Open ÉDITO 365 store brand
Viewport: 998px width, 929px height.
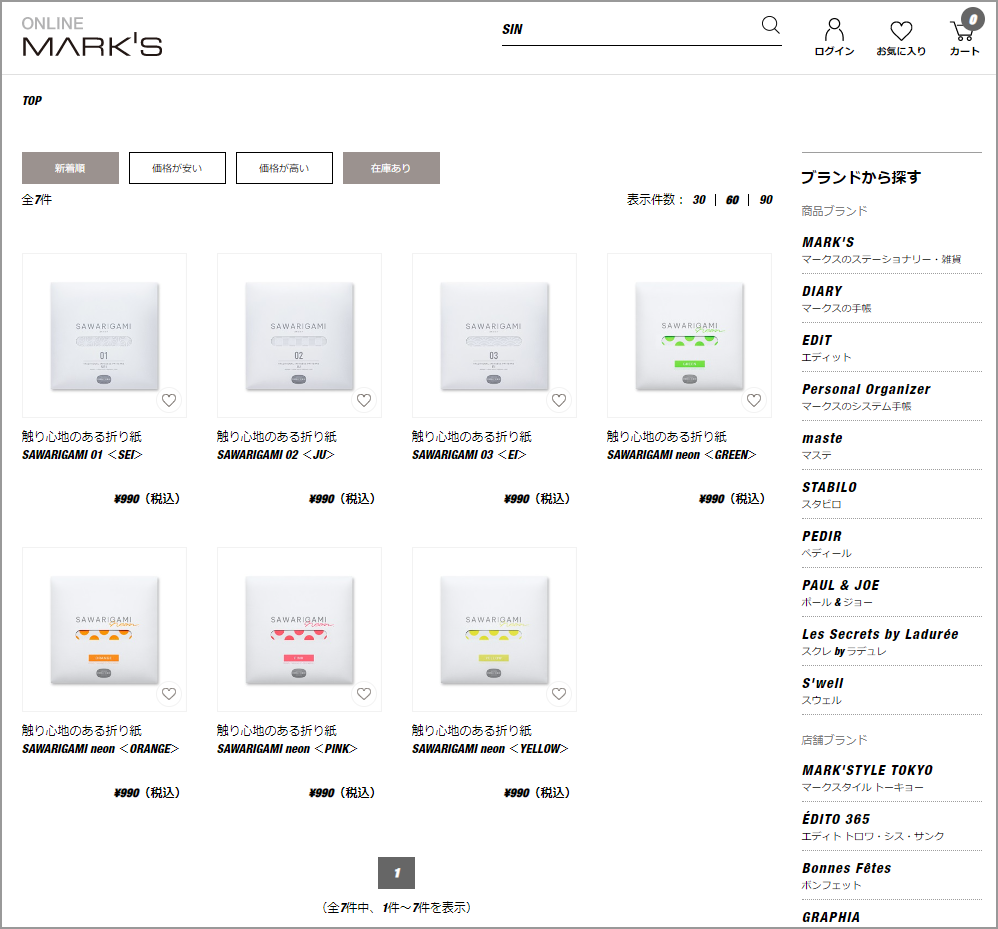point(891,827)
